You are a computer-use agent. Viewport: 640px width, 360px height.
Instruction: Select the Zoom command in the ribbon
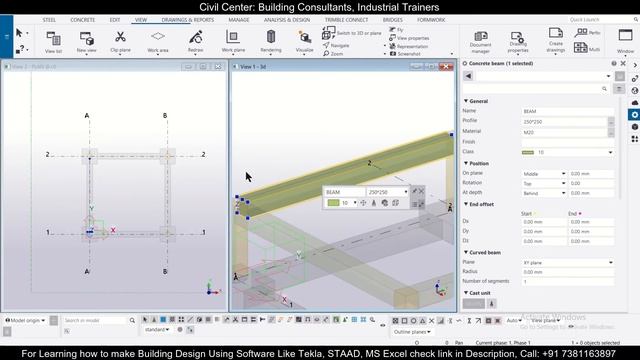(333, 53)
